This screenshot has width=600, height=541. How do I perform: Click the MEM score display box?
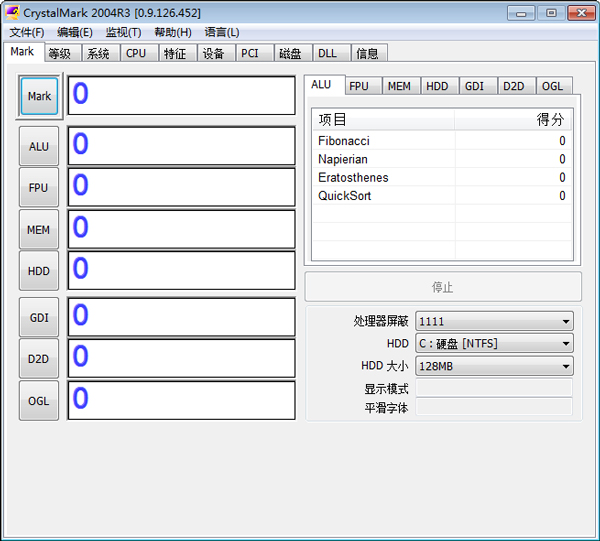point(181,229)
